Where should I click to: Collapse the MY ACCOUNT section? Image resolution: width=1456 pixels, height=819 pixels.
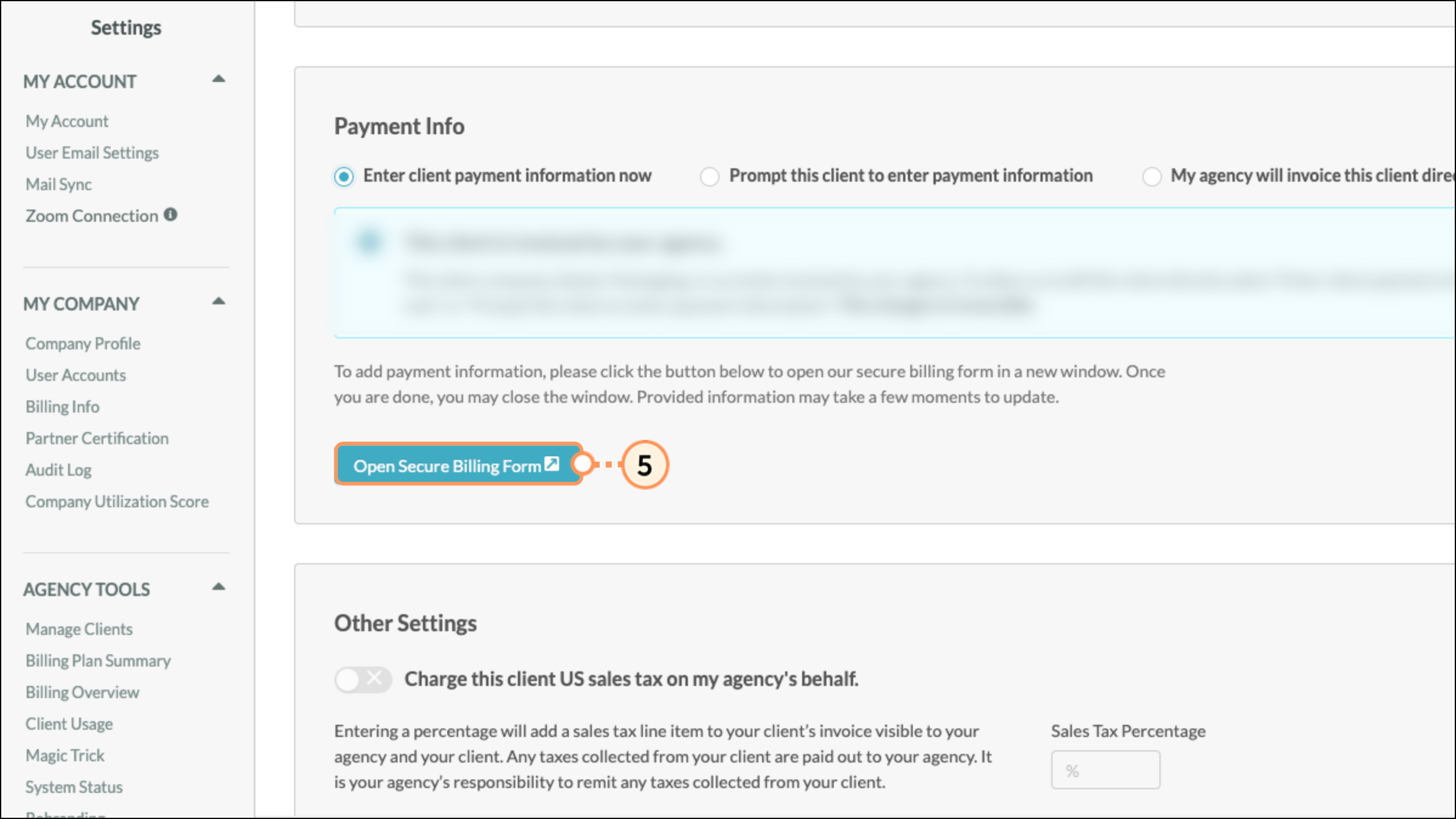point(219,79)
